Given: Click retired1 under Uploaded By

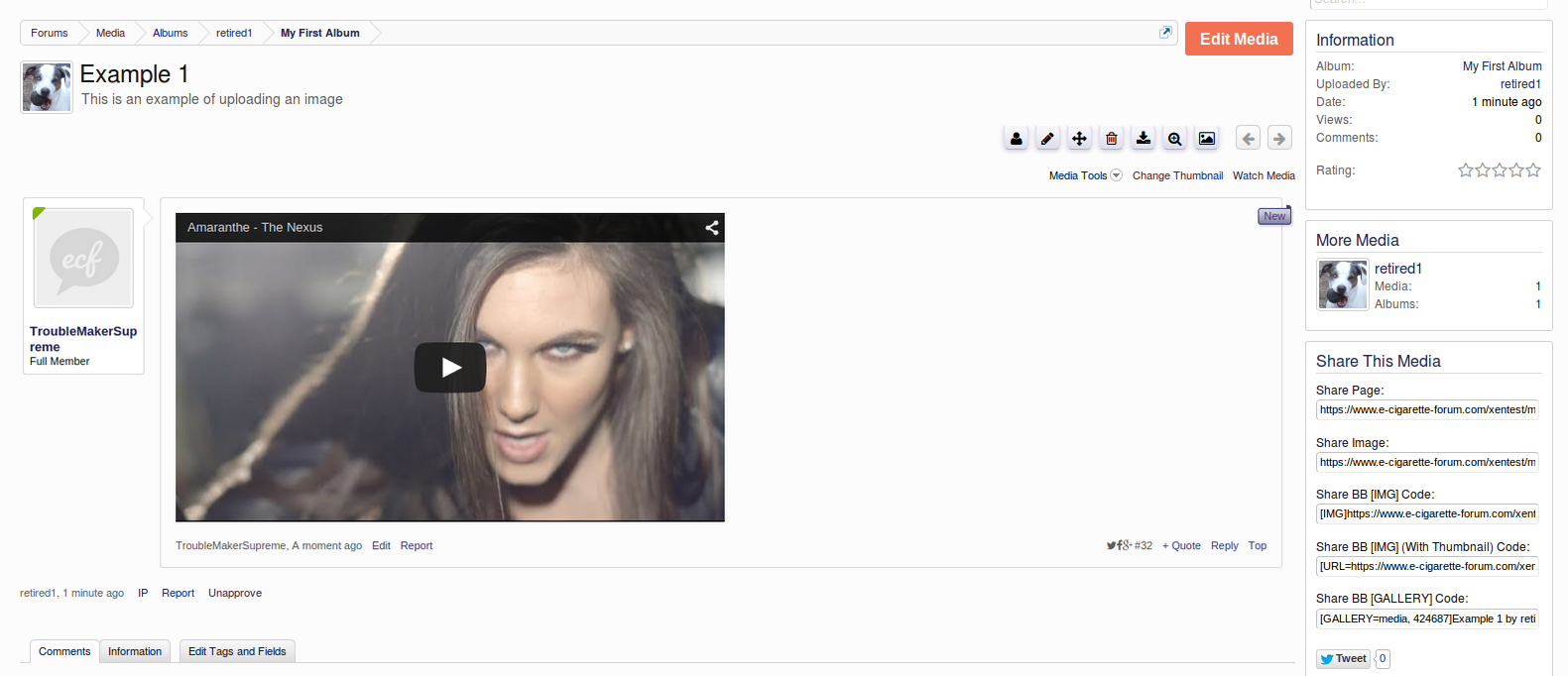Looking at the screenshot, I should (x=1520, y=84).
